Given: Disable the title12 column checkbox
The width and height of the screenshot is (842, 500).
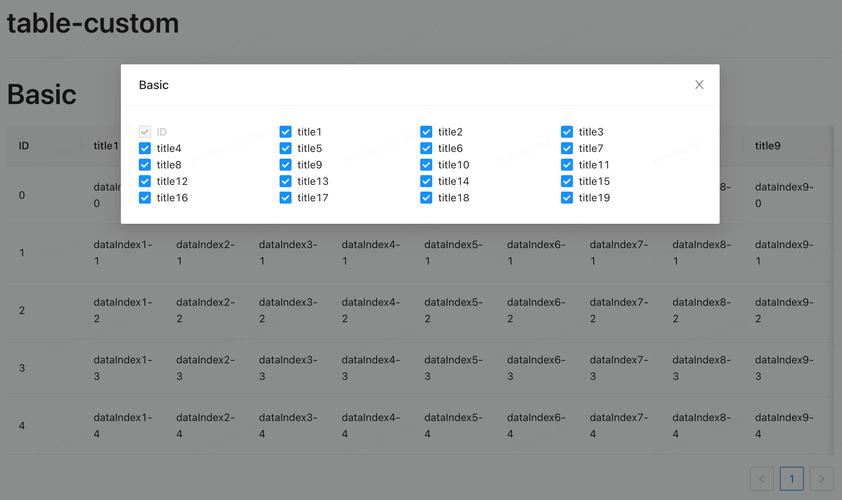Looking at the screenshot, I should click(x=145, y=181).
